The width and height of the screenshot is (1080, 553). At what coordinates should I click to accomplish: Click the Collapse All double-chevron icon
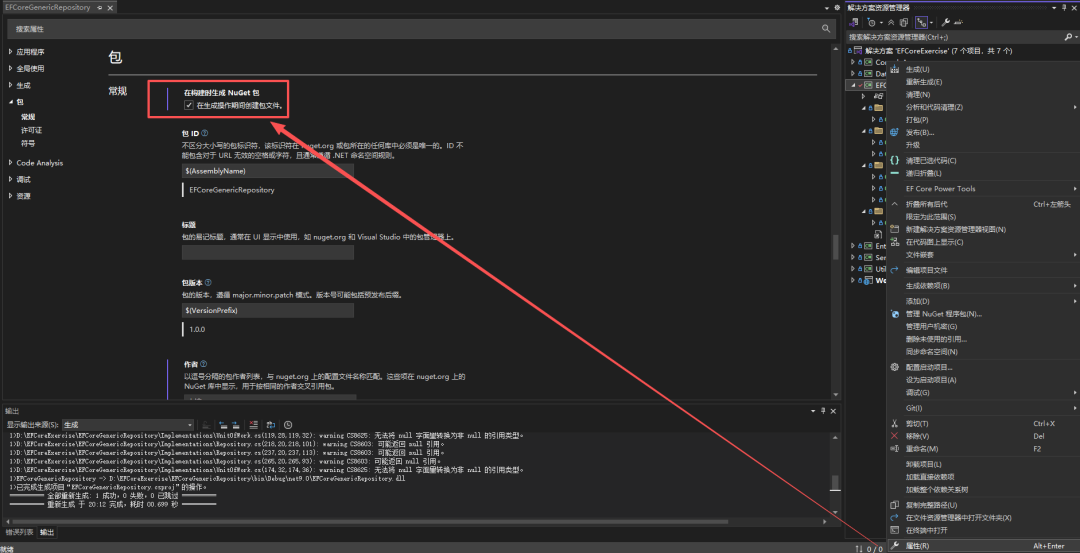[891, 23]
